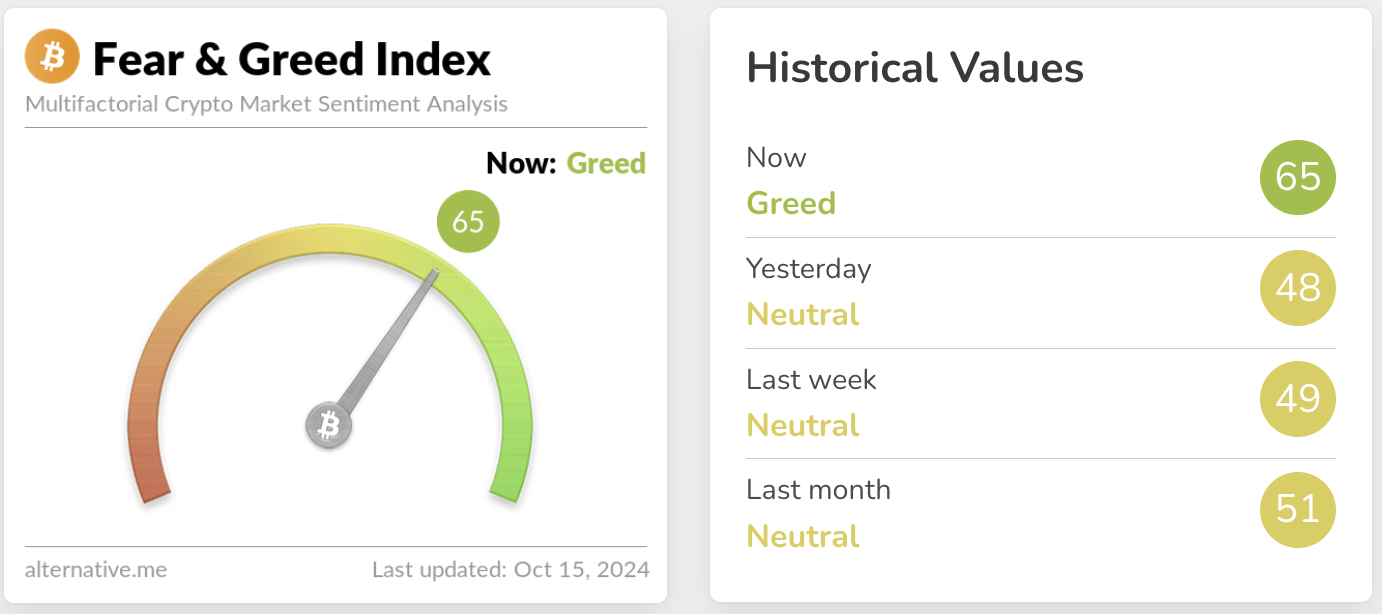This screenshot has width=1382, height=614.
Task: Click the green 65 bubble above gauge
Action: 468,221
